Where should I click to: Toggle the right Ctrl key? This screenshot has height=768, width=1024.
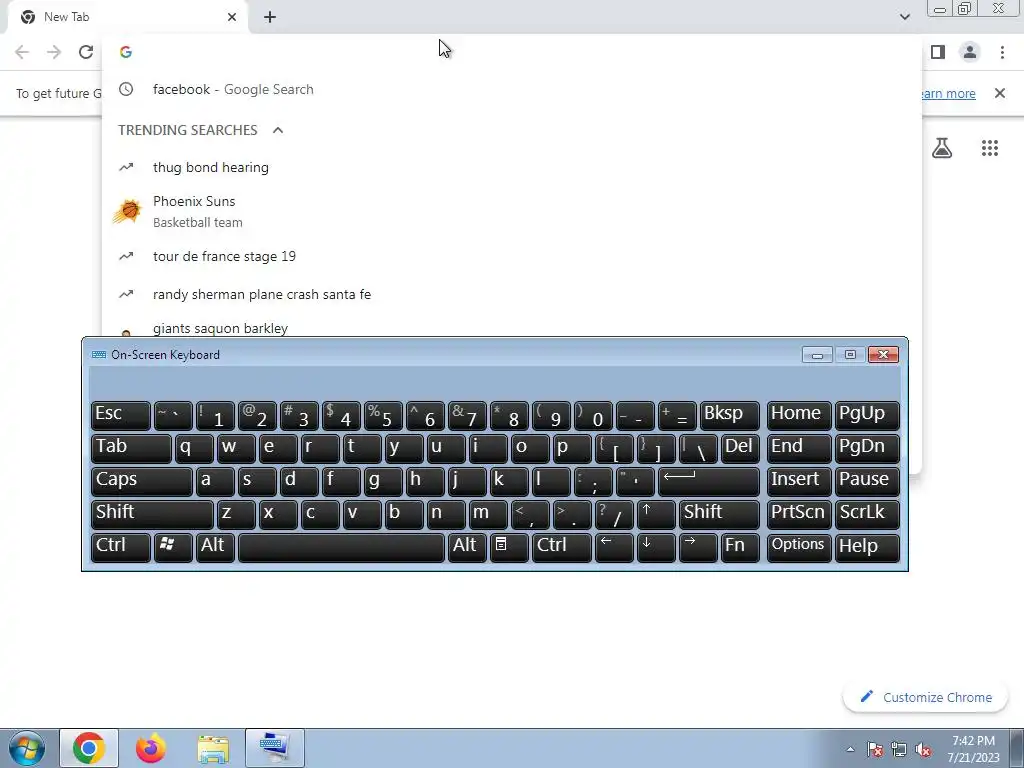[562, 547]
